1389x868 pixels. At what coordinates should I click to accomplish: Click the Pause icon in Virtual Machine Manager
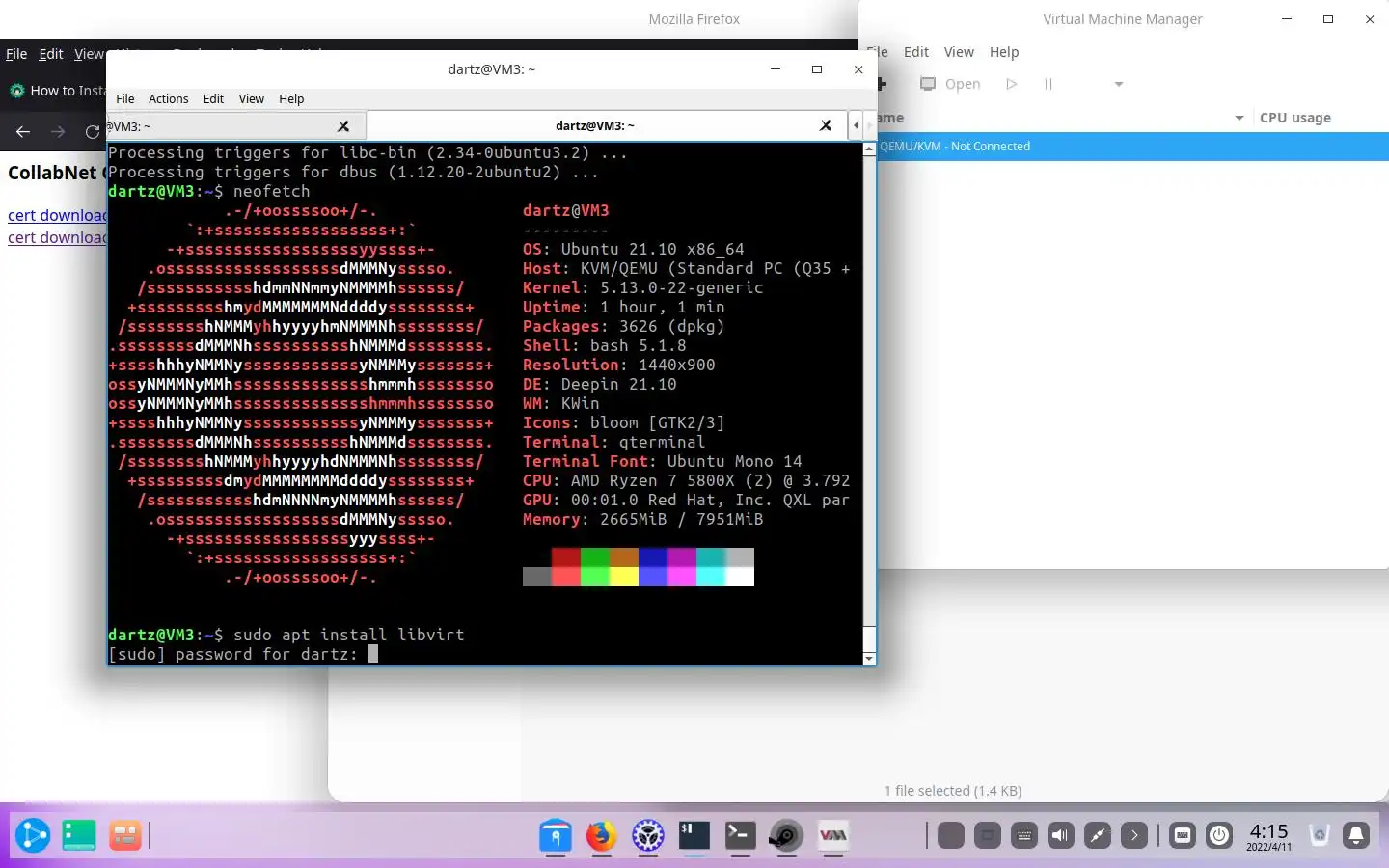click(1049, 84)
